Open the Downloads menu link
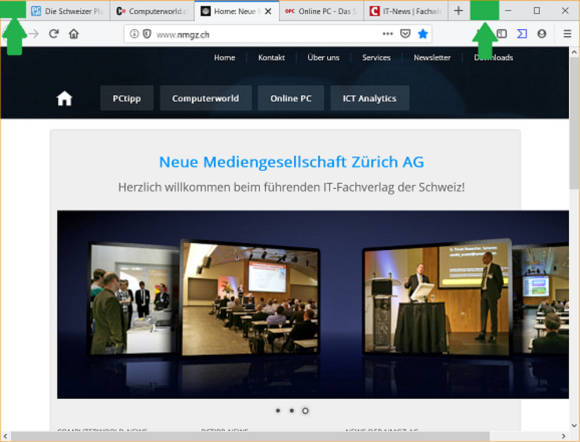Image resolution: width=580 pixels, height=442 pixels. click(493, 58)
